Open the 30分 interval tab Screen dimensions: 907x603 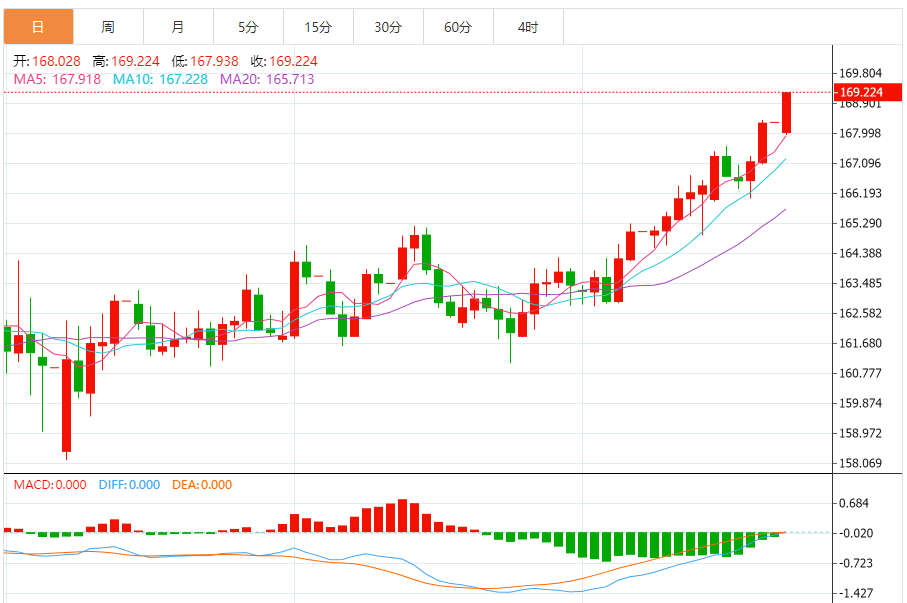point(388,27)
